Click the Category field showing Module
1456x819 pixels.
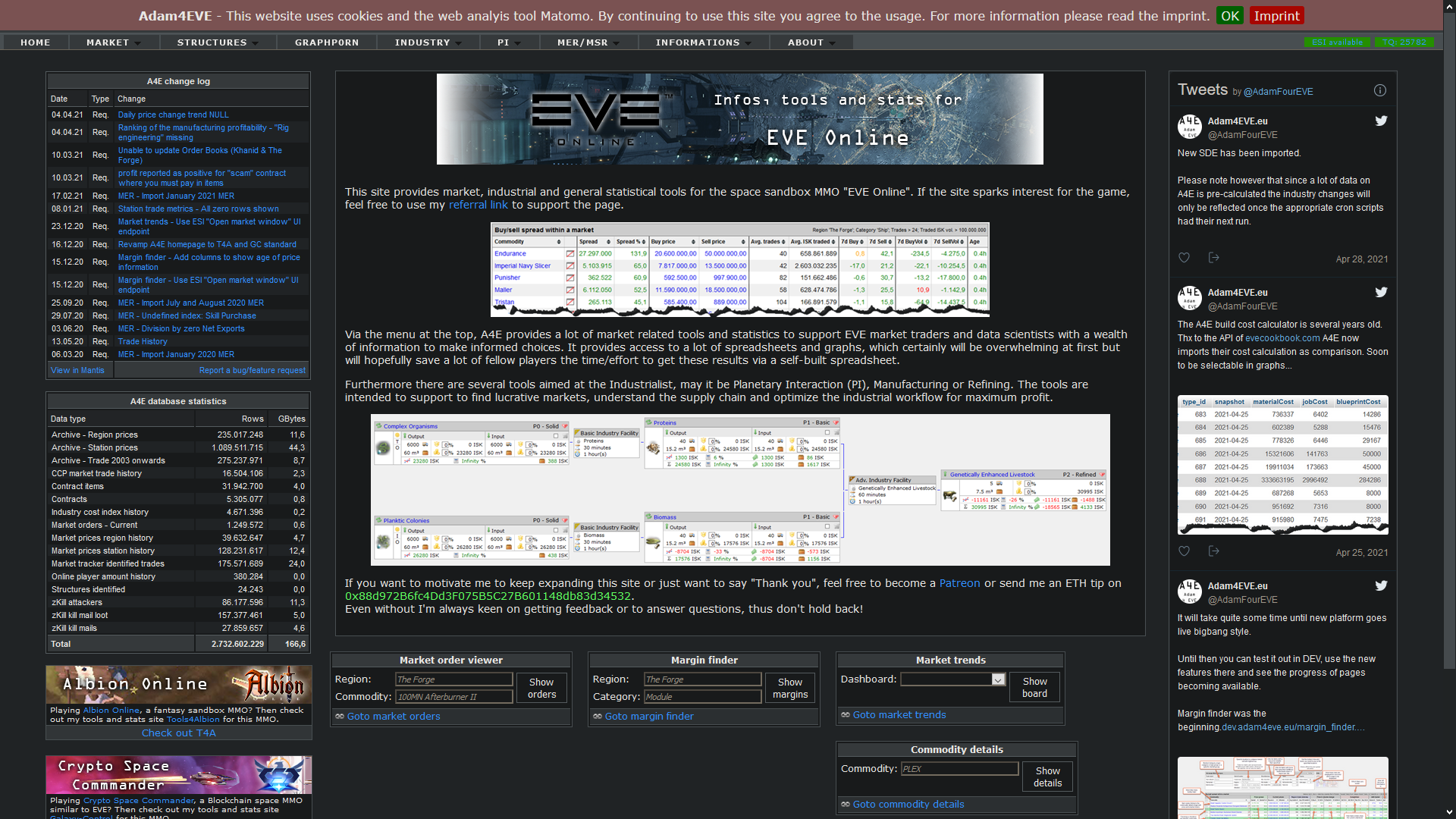pos(702,696)
